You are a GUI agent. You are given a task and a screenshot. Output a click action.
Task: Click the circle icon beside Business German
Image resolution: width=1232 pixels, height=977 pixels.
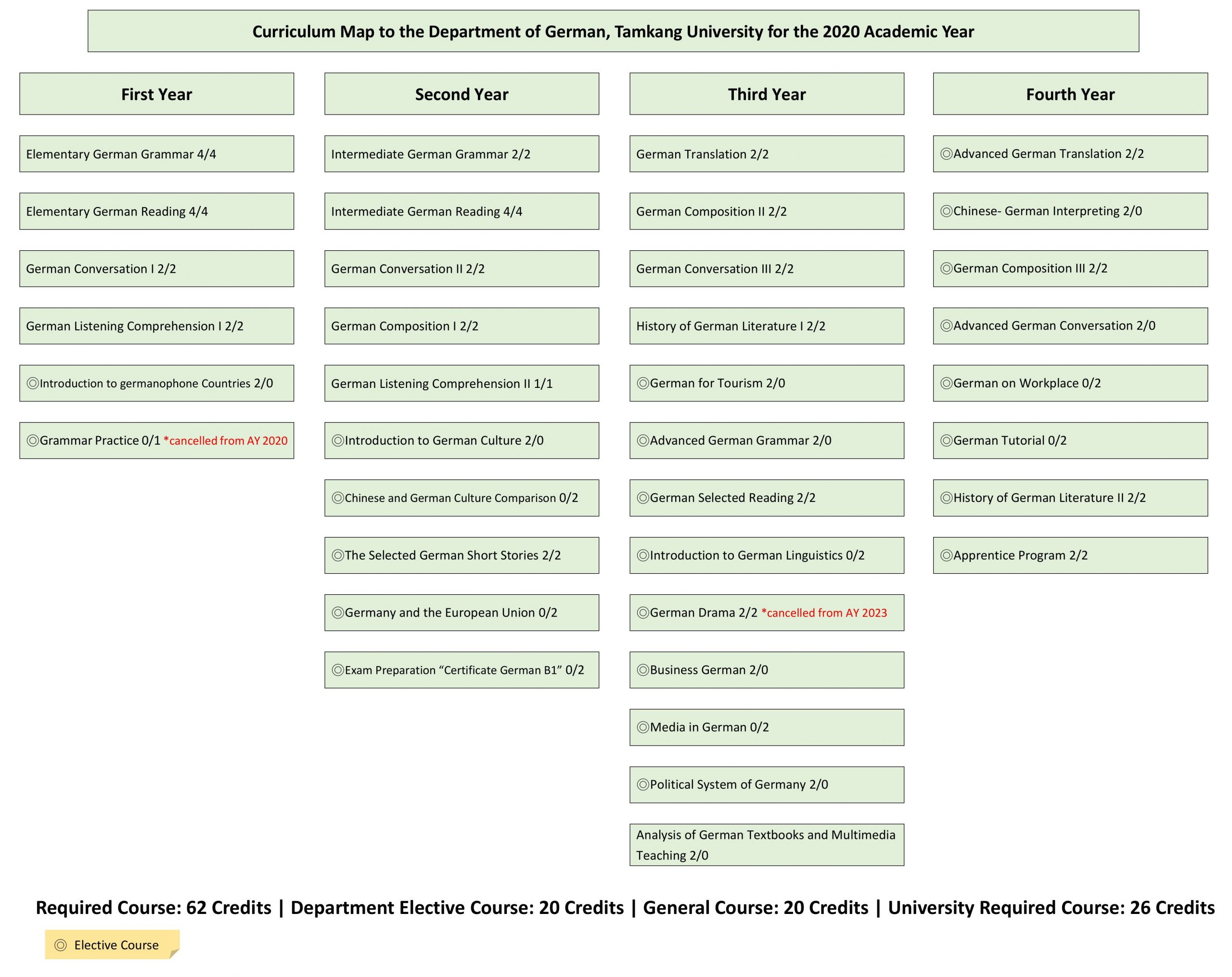click(643, 669)
